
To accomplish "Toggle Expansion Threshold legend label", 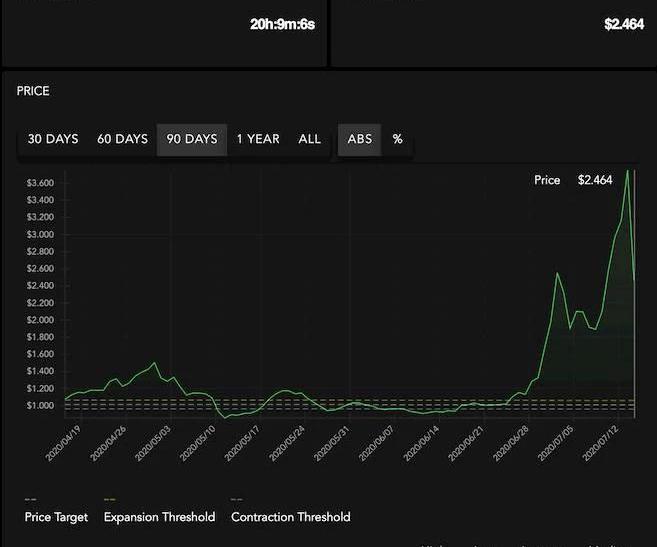I will point(159,517).
